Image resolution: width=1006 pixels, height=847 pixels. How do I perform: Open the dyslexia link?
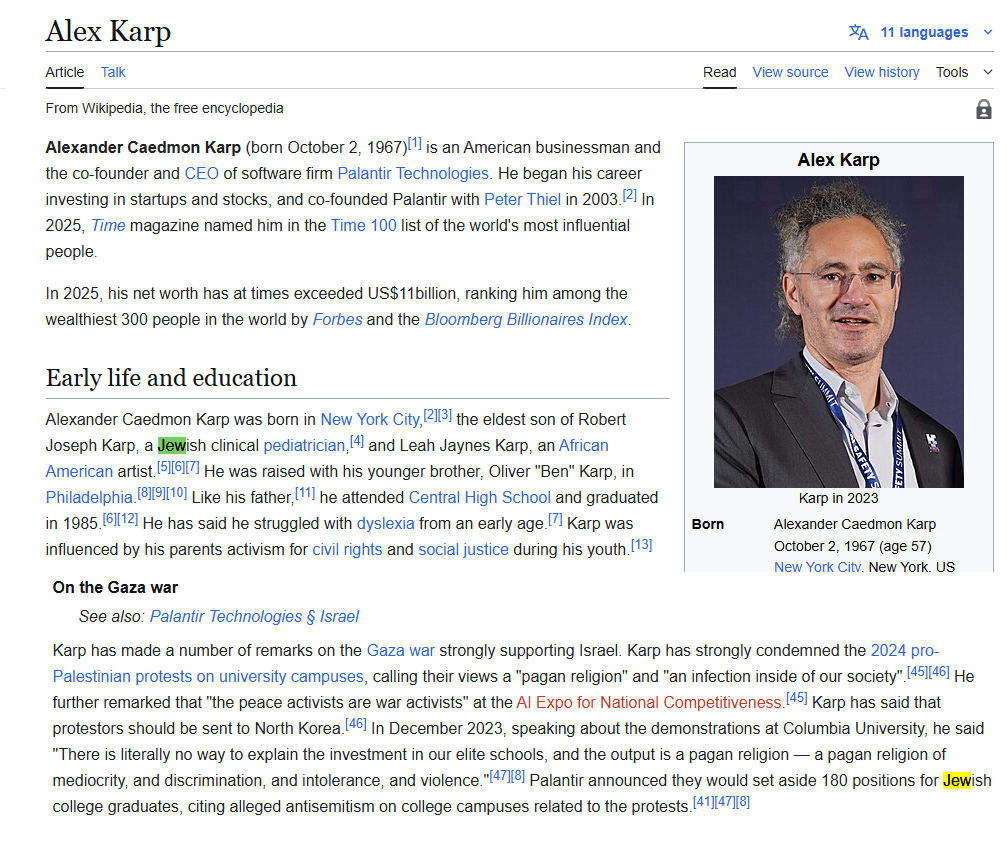pyautogui.click(x=386, y=524)
